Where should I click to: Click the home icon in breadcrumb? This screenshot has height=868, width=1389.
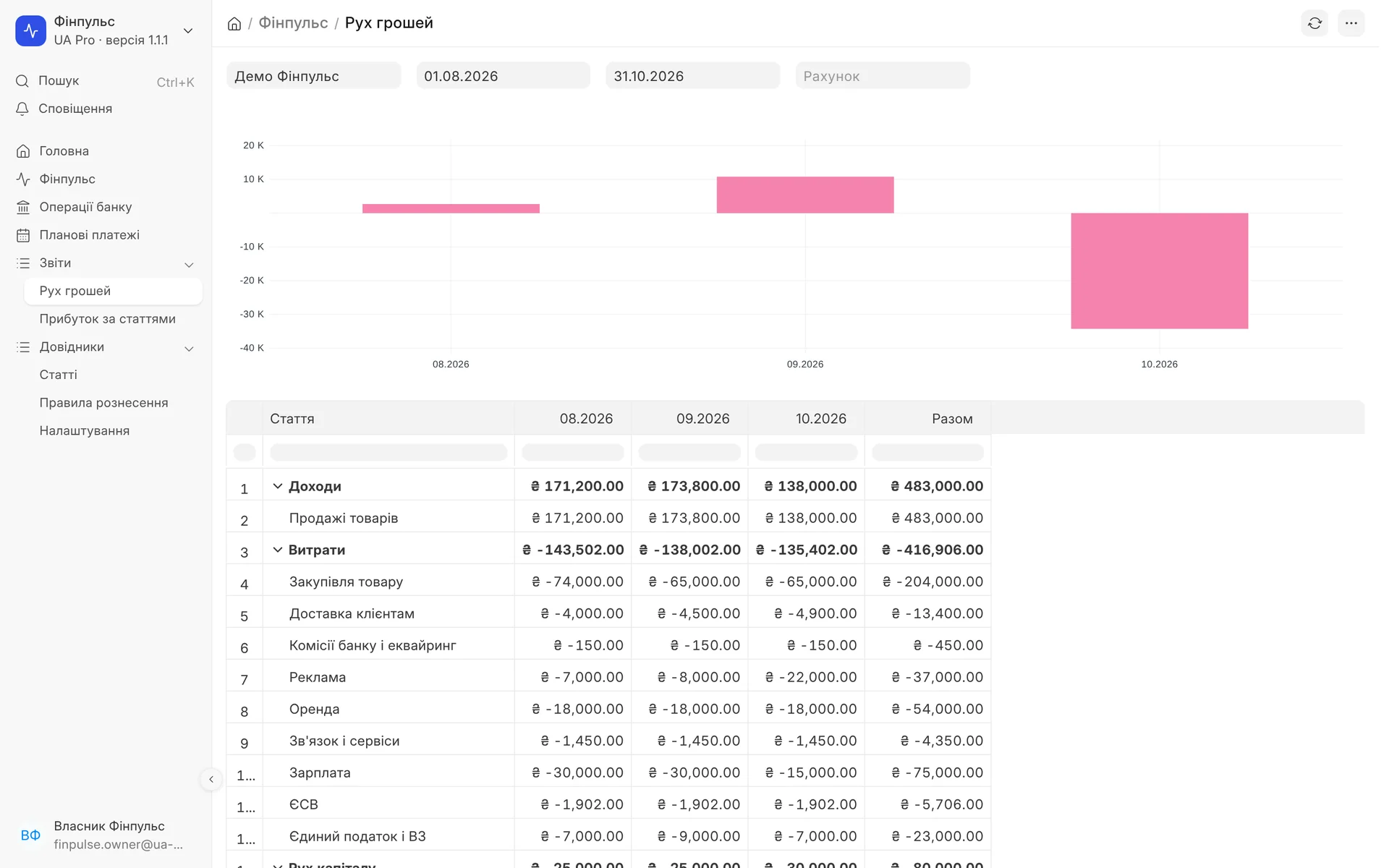pos(234,24)
